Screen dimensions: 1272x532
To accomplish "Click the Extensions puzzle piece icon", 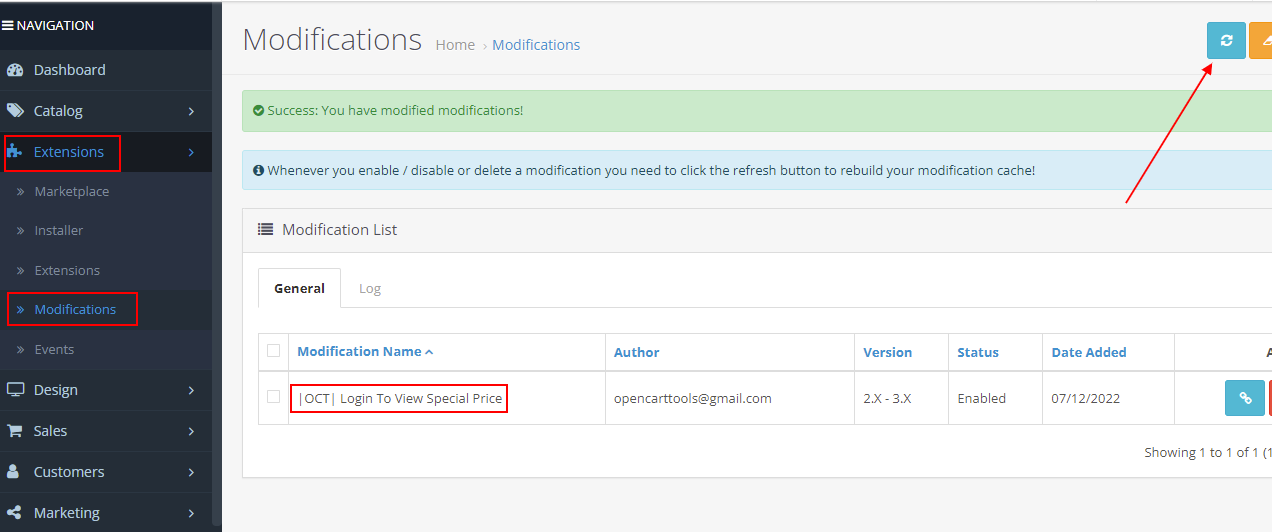I will pos(15,152).
